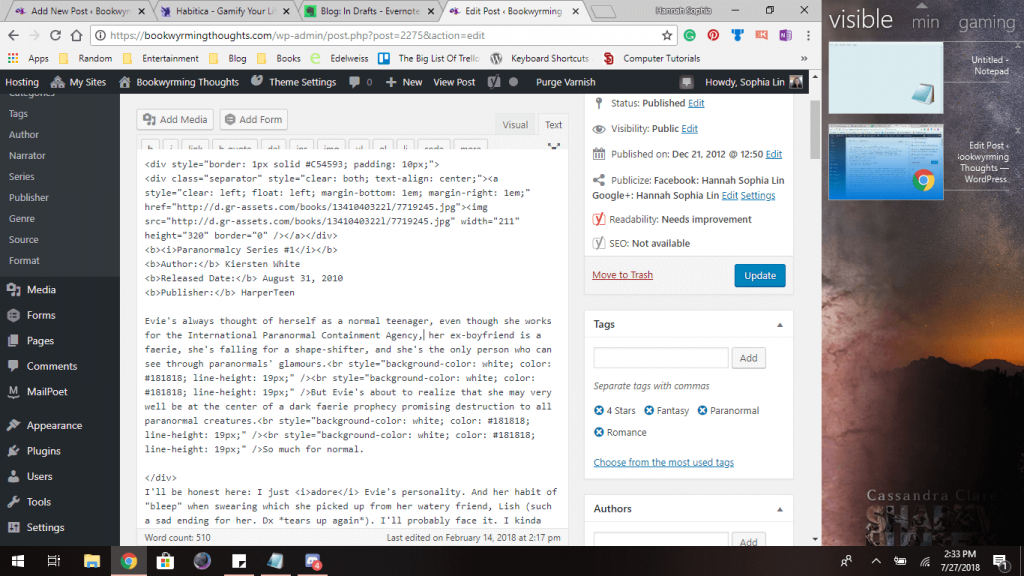Open the comments bubble in admin bar
Screen dimensions: 1024x576
(x=361, y=82)
